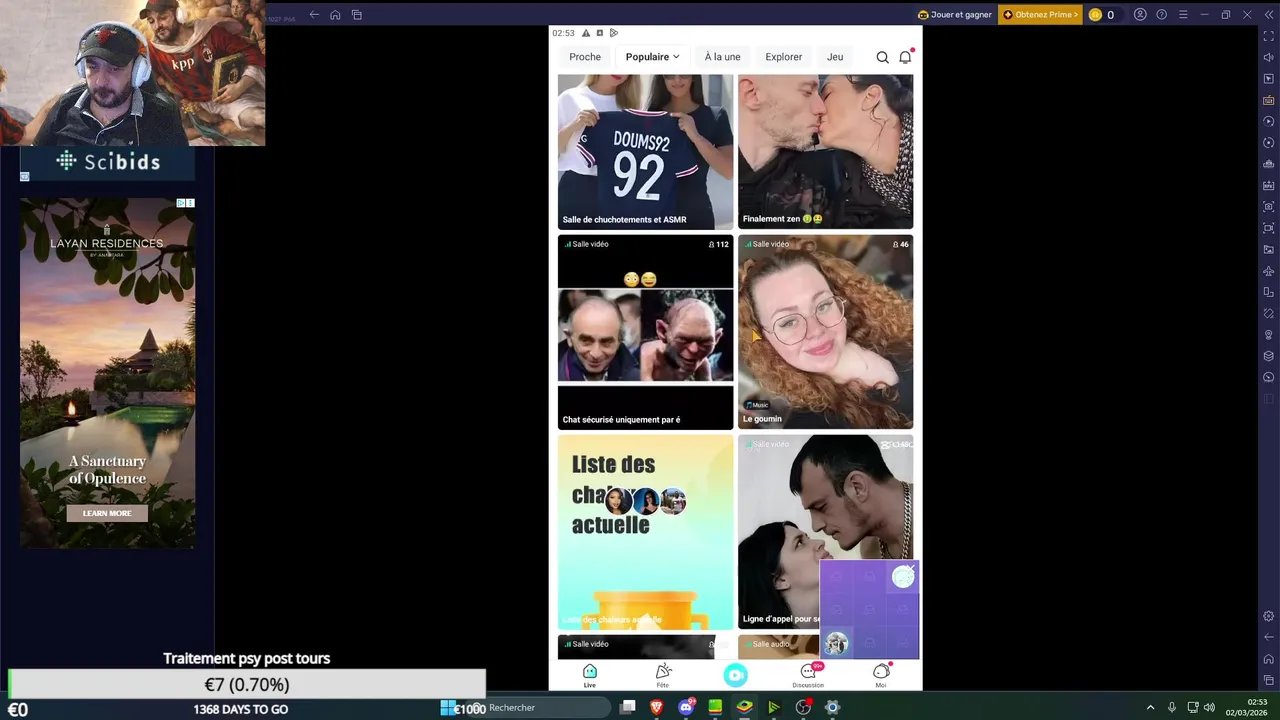The image size is (1280, 720).
Task: Switch to the Jeu tab
Action: coord(835,57)
